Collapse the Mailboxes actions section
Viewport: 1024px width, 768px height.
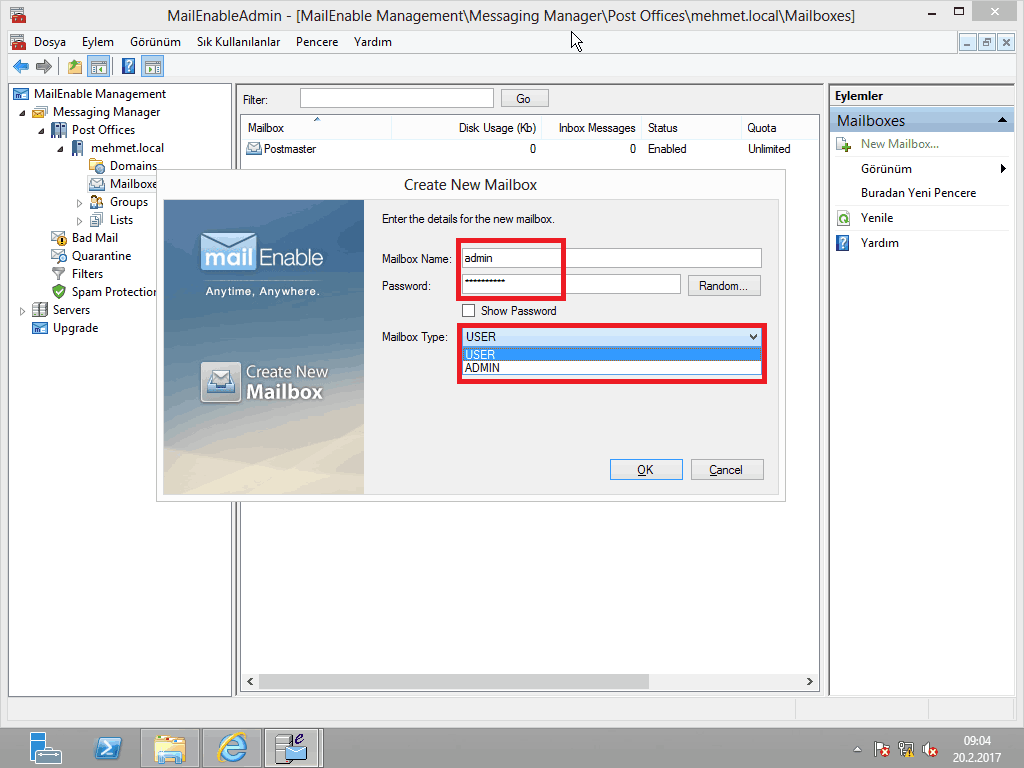[x=1002, y=121]
